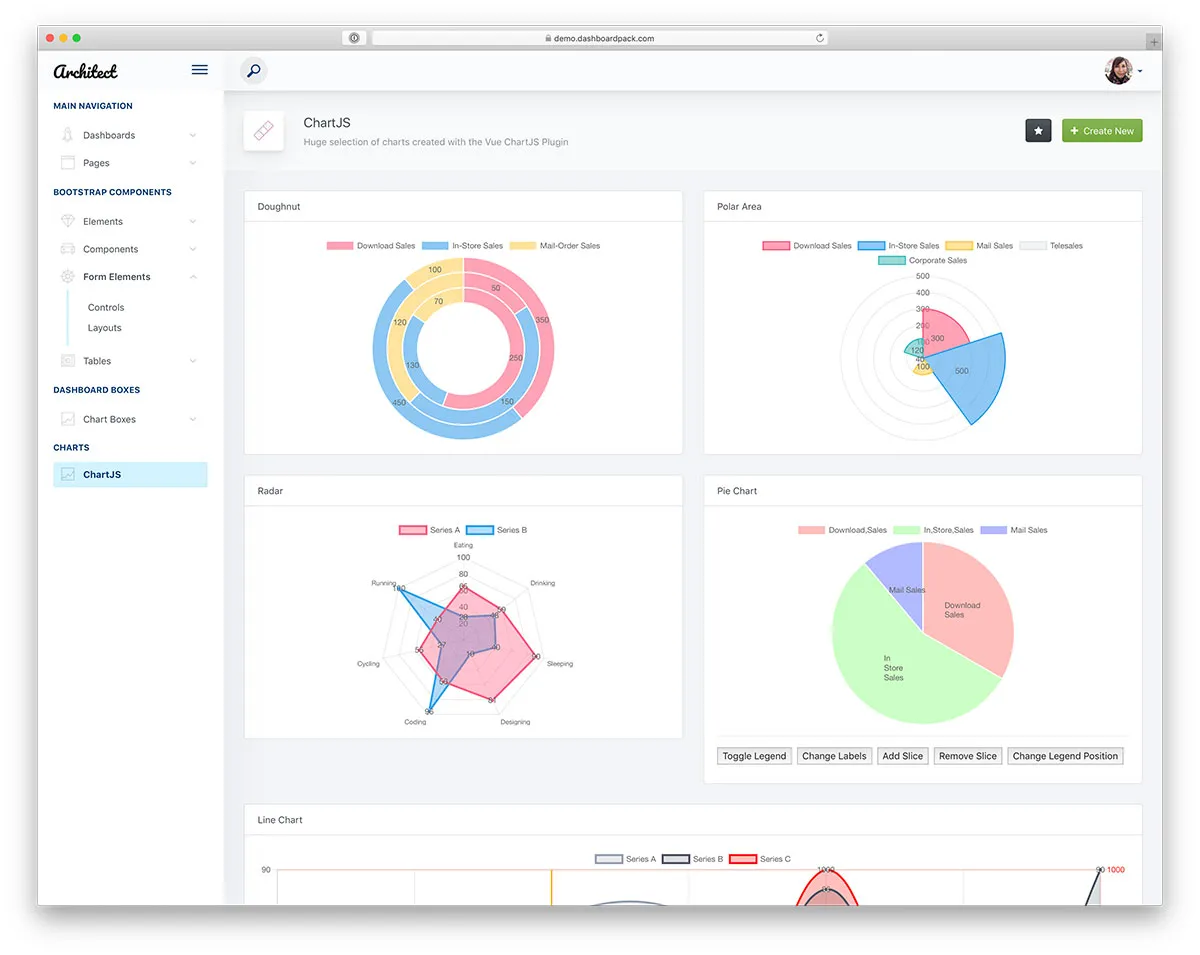
Task: Click the Toggle Legend button
Action: click(754, 756)
